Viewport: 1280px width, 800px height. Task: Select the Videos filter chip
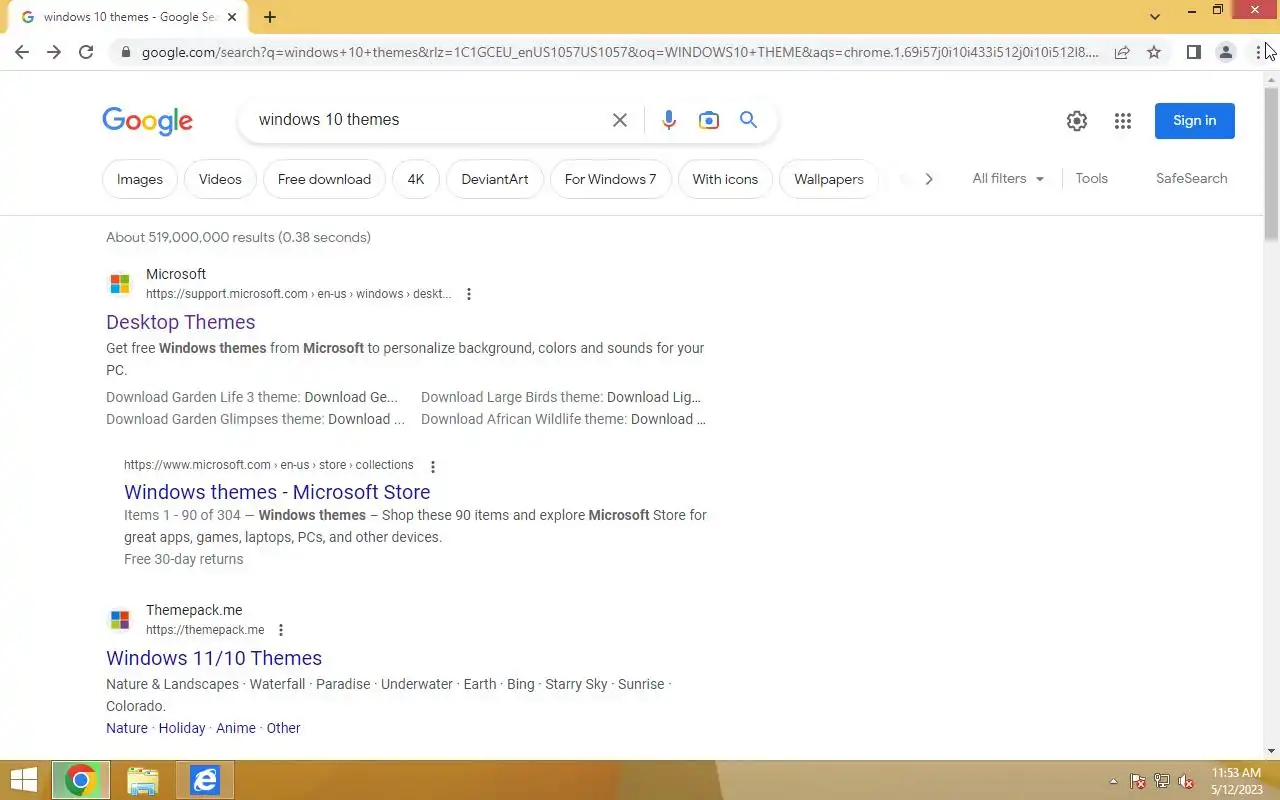click(x=220, y=179)
